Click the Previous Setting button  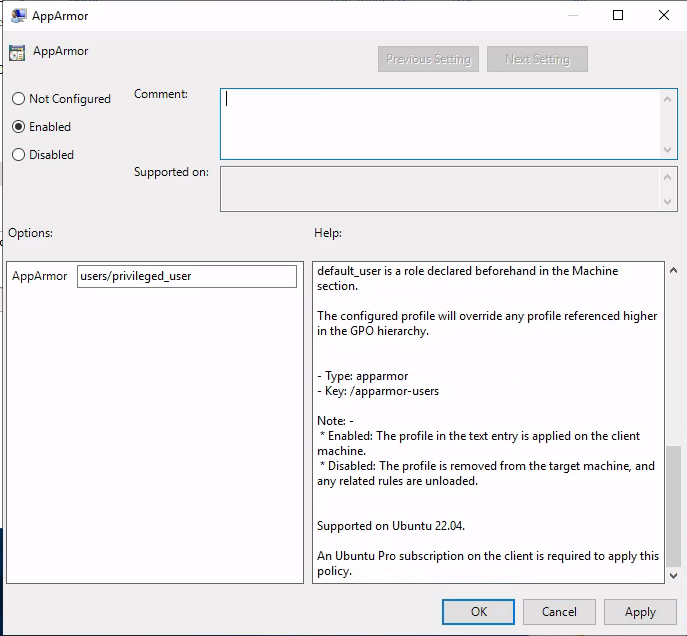[x=428, y=59]
